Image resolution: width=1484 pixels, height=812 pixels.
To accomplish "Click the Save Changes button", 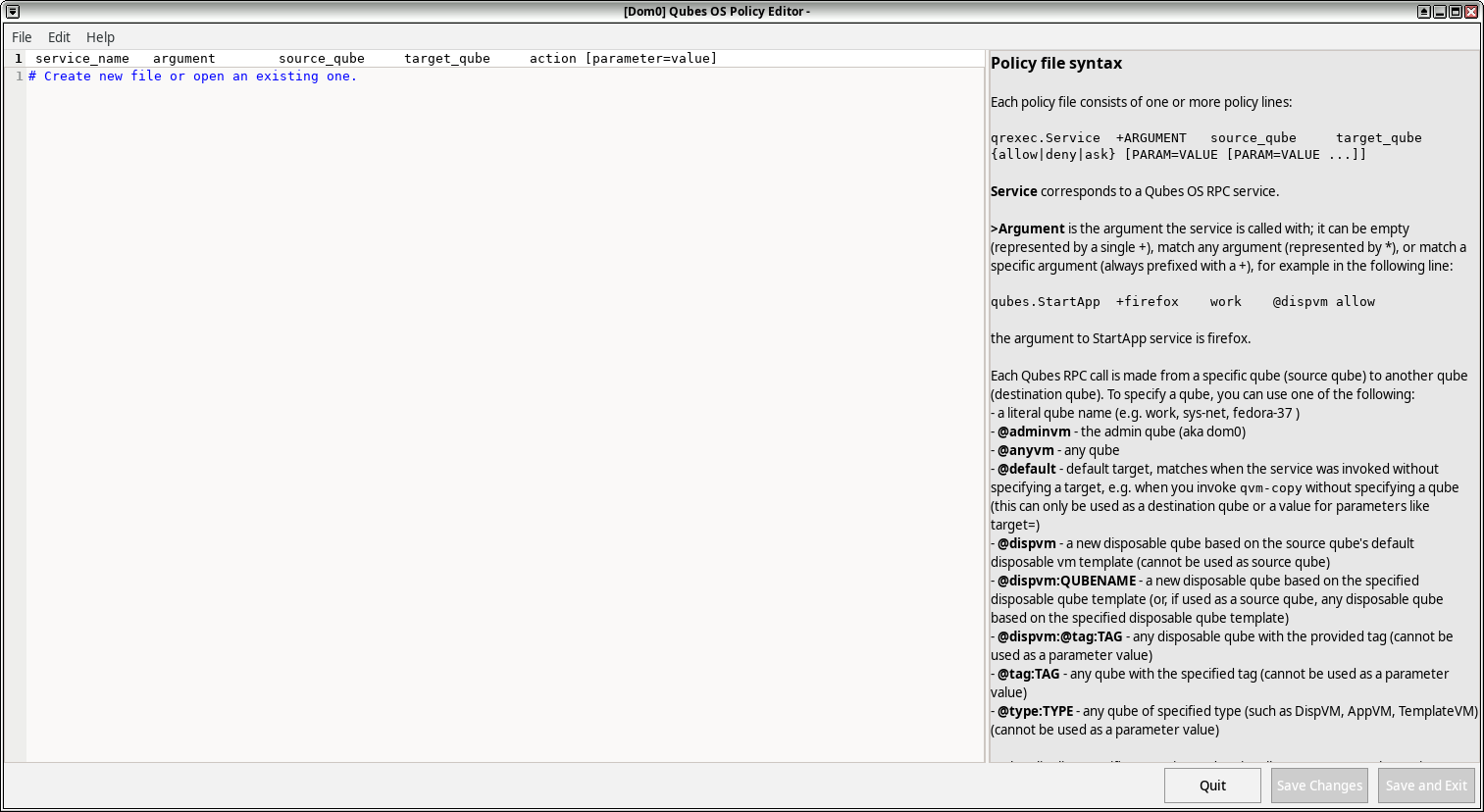I will click(1318, 785).
